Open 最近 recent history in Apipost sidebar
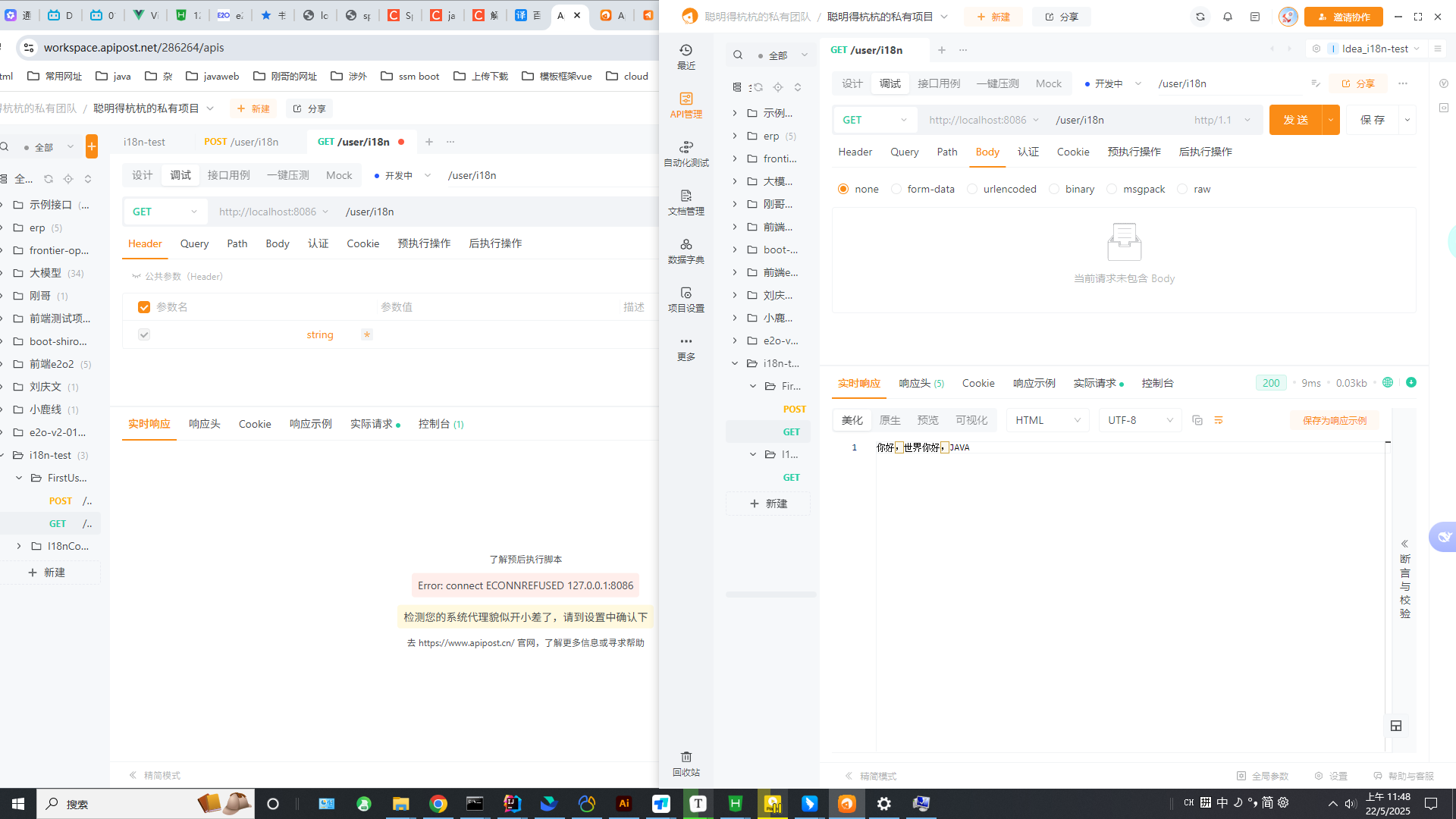Viewport: 1456px width, 819px height. pyautogui.click(x=686, y=57)
